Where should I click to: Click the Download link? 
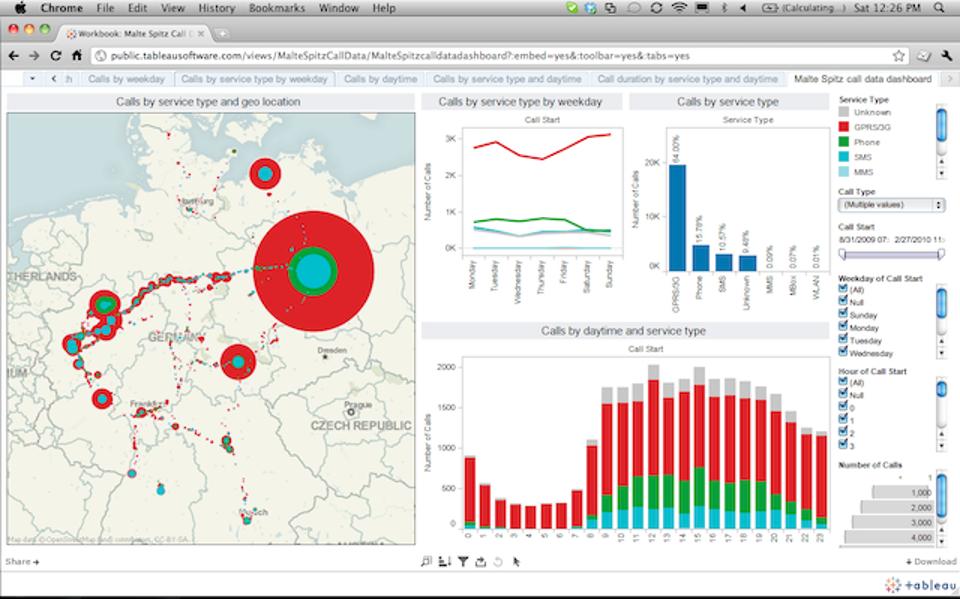click(x=931, y=561)
